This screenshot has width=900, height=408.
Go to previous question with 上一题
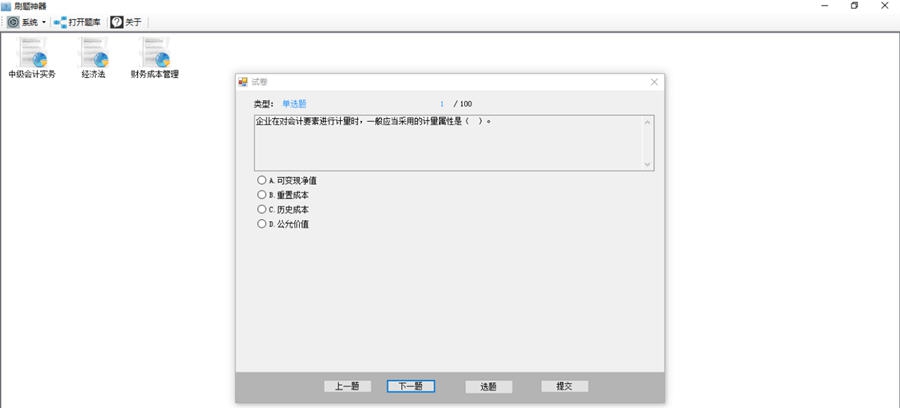[347, 386]
